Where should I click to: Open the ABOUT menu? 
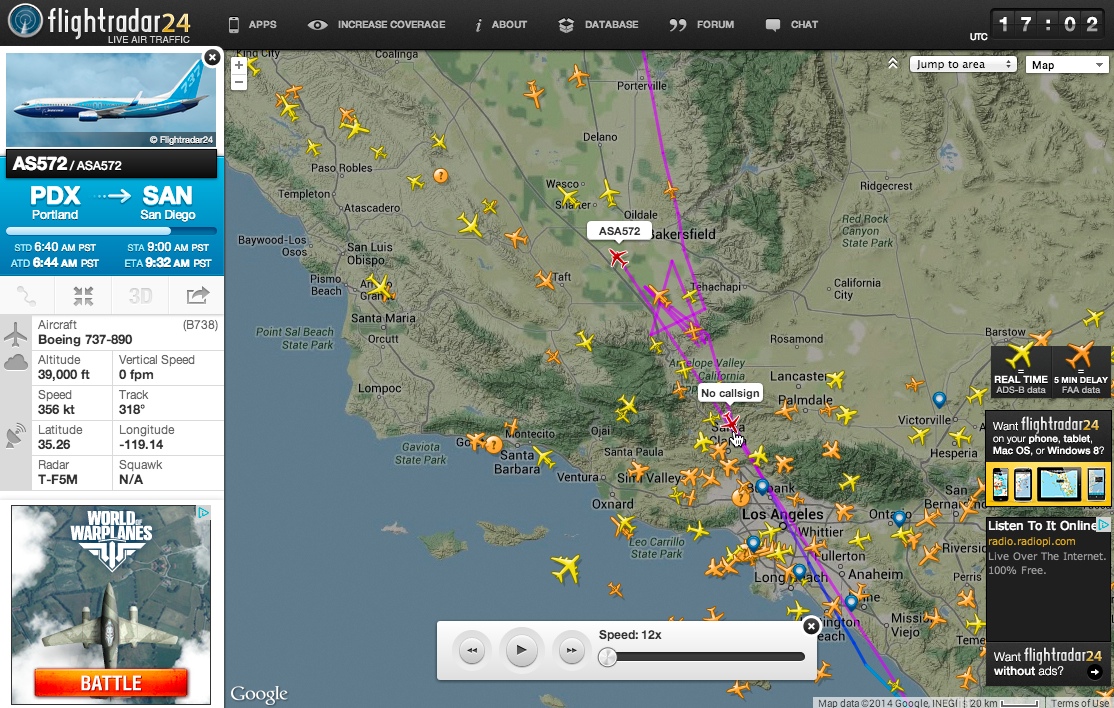(x=501, y=25)
